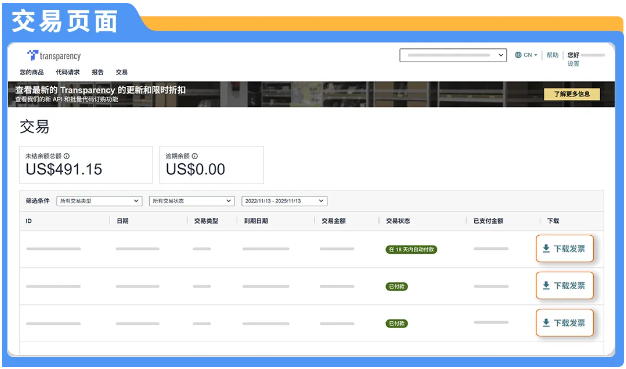Image resolution: width=626 pixels, height=369 pixels.
Task: Click the Transparency logo
Action: pos(54,56)
